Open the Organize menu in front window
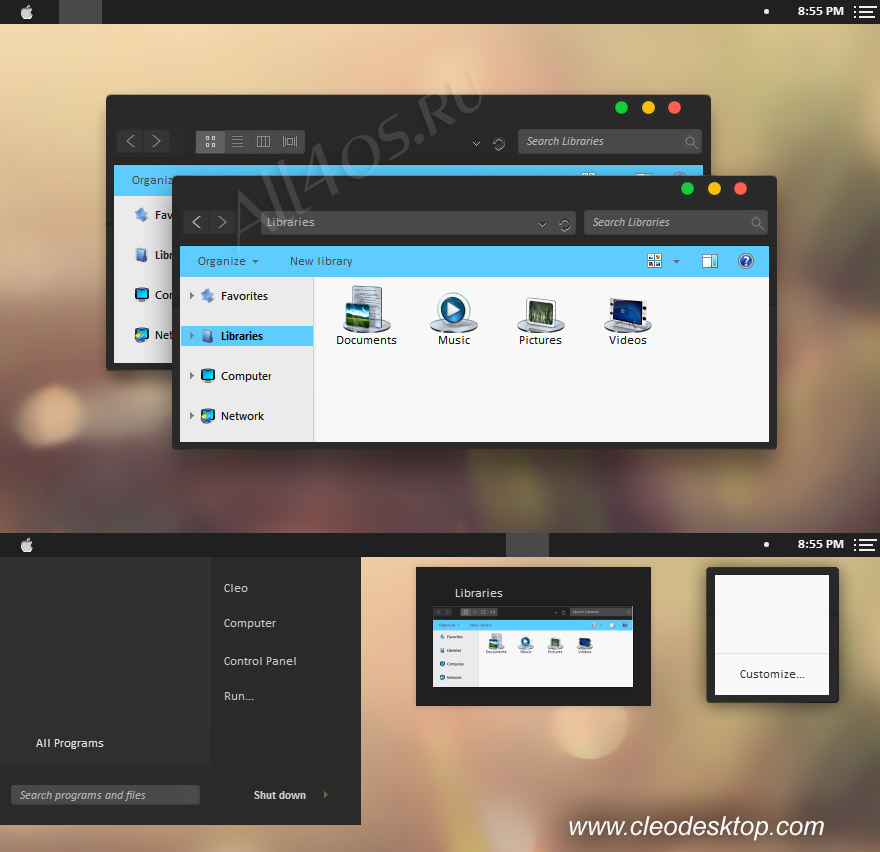 click(228, 262)
